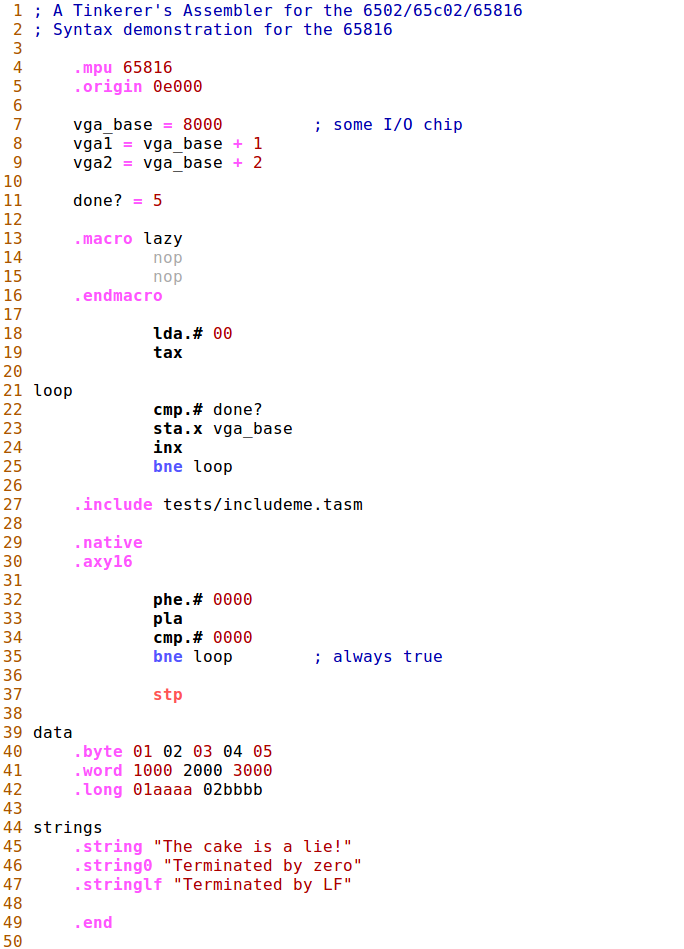Click the pla instruction on line 33
The height and width of the screenshot is (949, 684).
click(168, 619)
